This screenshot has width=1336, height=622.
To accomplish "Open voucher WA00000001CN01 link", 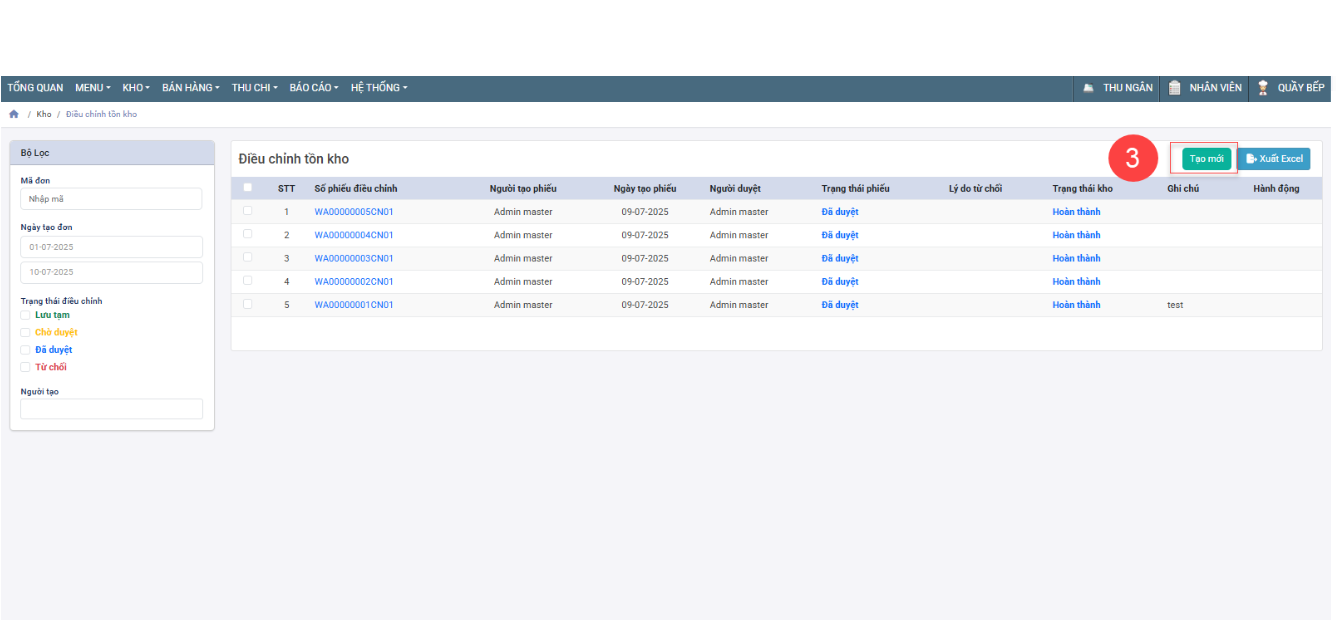I will point(354,305).
